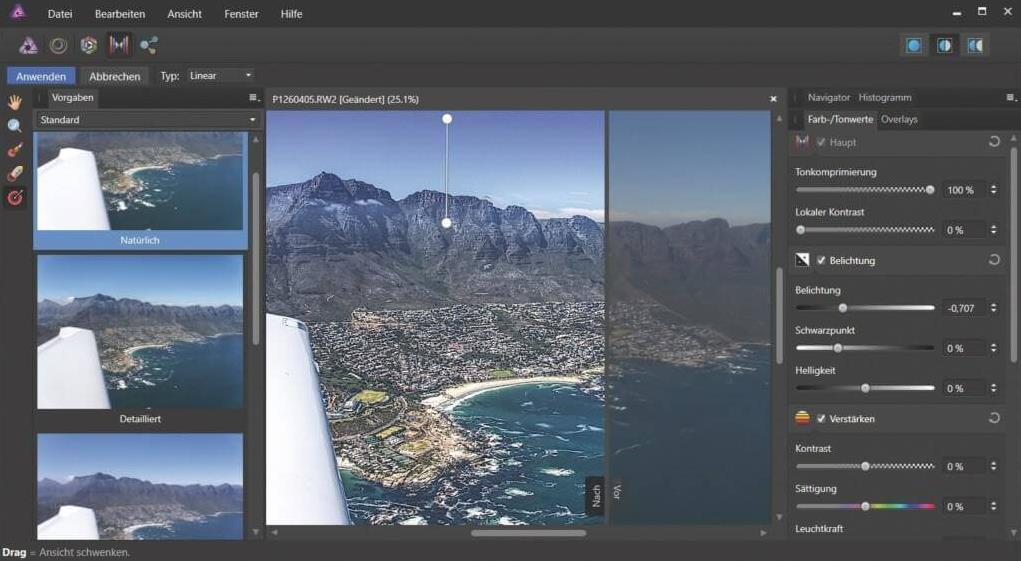This screenshot has width=1021, height=561.
Task: Toggle the Haupt checkbox
Action: 821,142
